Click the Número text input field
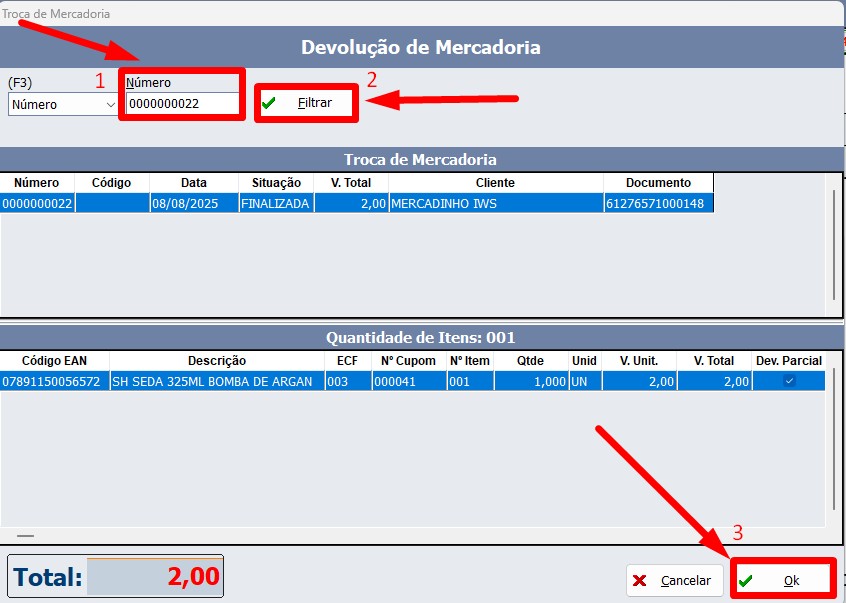 coord(182,104)
